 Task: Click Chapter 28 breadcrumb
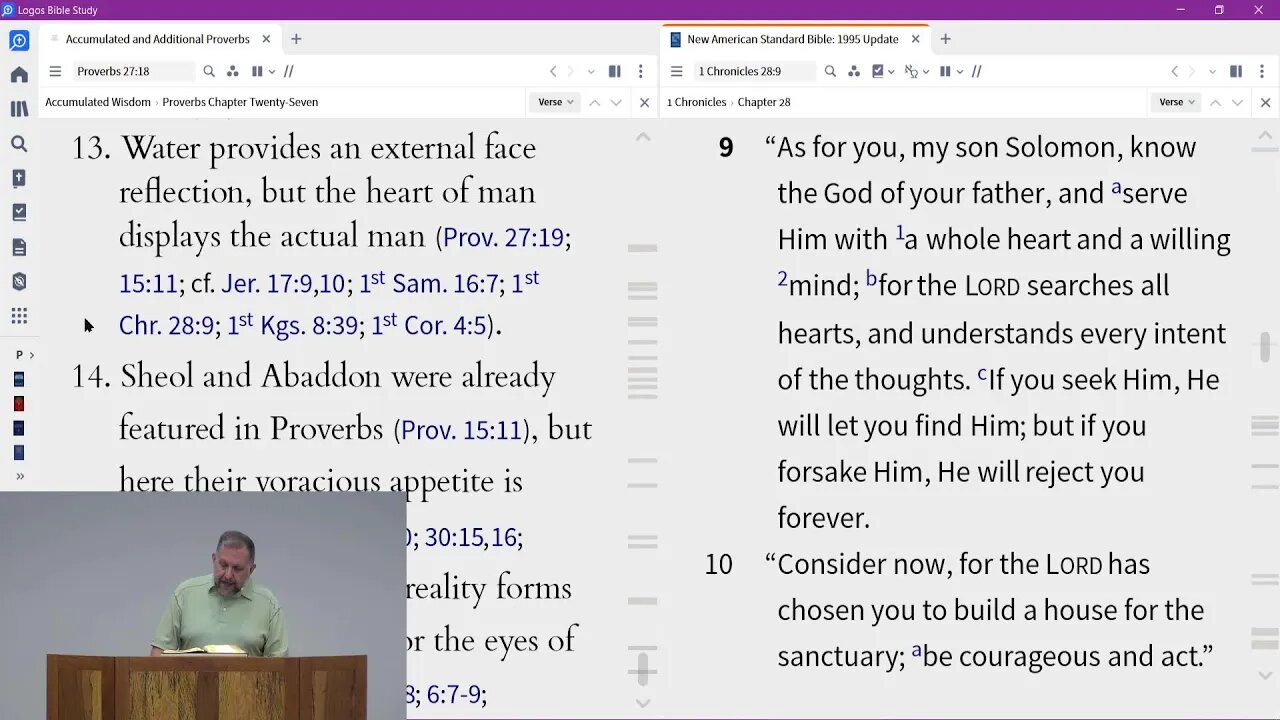[763, 102]
